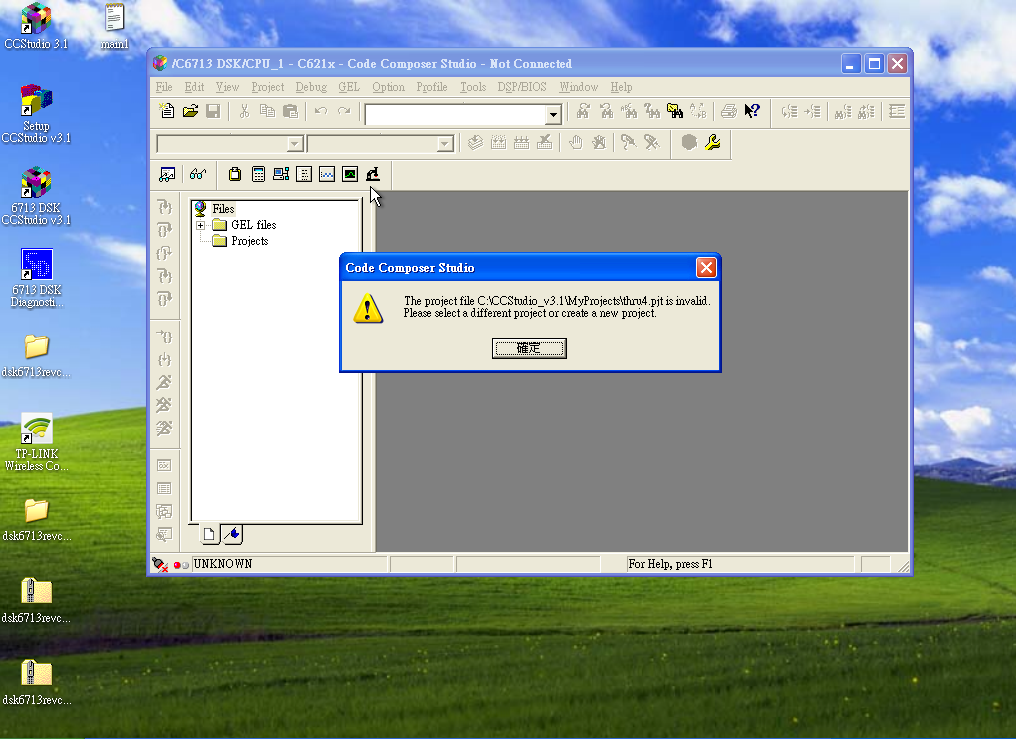Switch to the file view tab below the tree
Screen dimensions: 1016x739
click(209, 534)
